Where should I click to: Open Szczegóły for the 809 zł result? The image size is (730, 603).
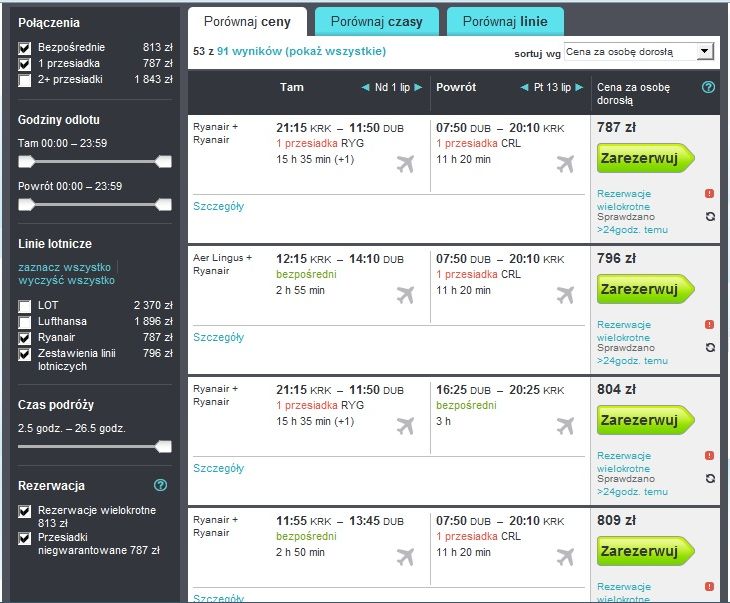218,598
